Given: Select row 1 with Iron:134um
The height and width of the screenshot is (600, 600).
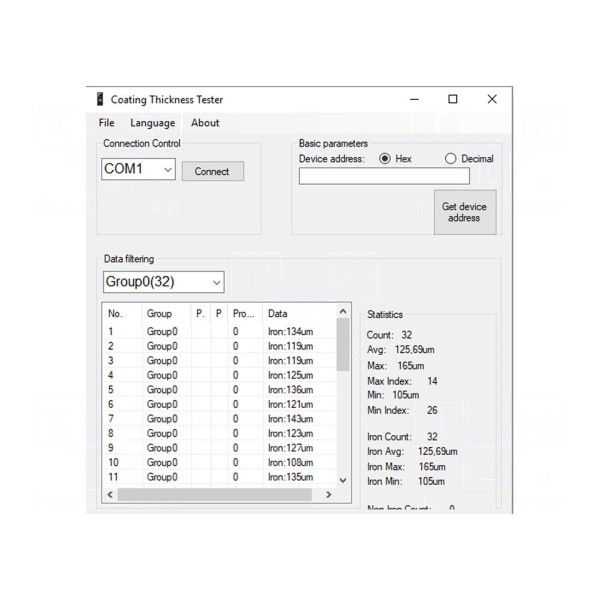Looking at the screenshot, I should [220, 332].
